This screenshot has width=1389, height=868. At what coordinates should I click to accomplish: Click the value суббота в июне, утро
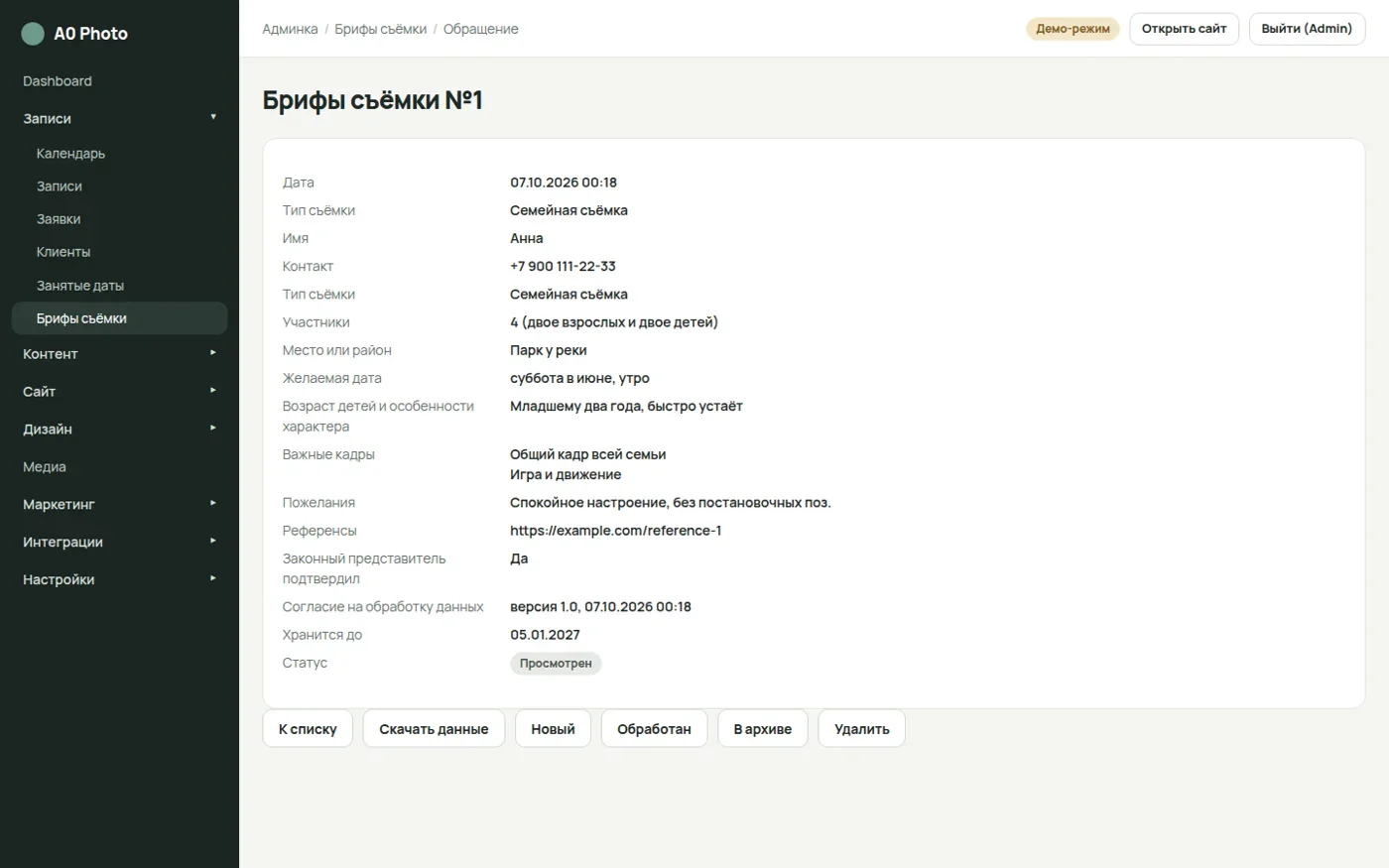coord(579,378)
